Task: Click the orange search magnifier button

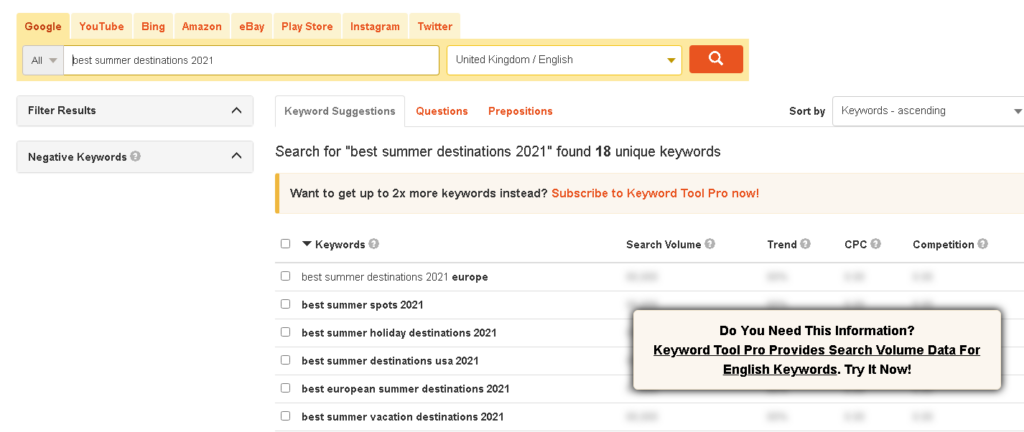Action: coord(715,59)
